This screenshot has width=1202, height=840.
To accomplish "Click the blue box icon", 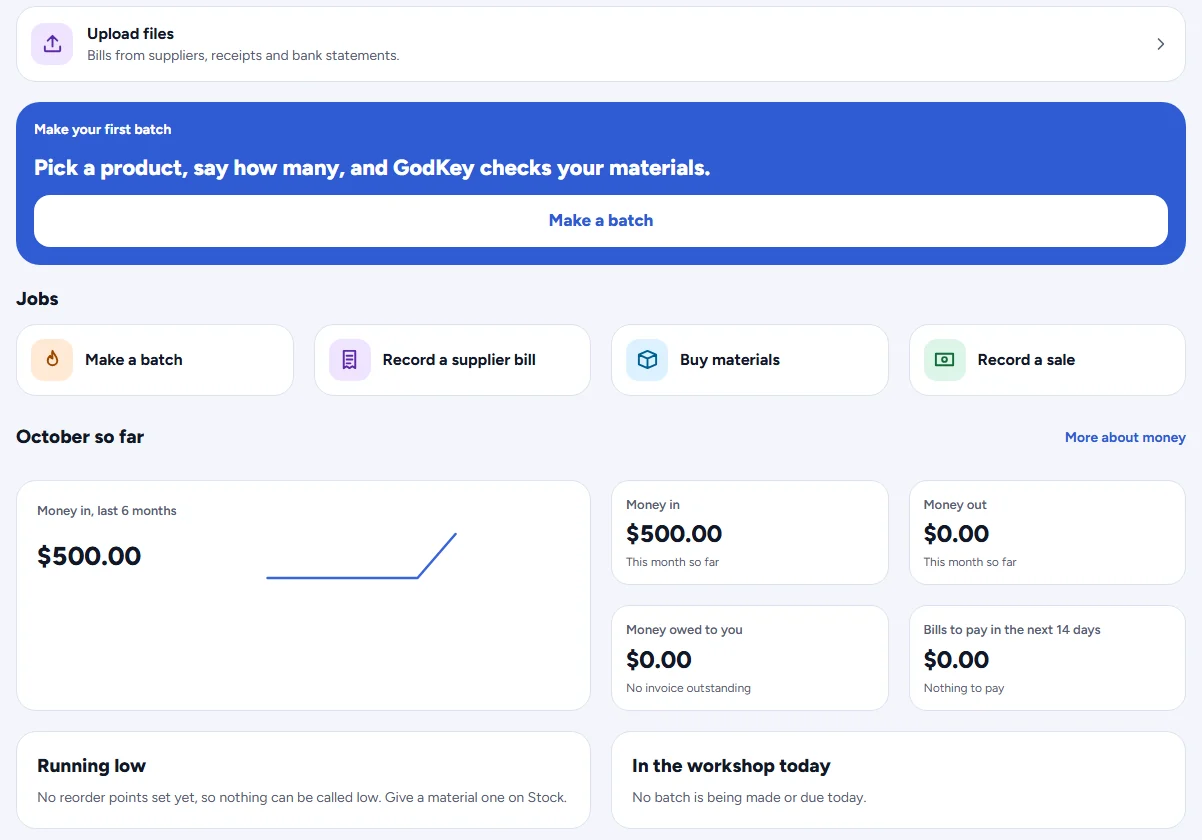I will (x=647, y=360).
